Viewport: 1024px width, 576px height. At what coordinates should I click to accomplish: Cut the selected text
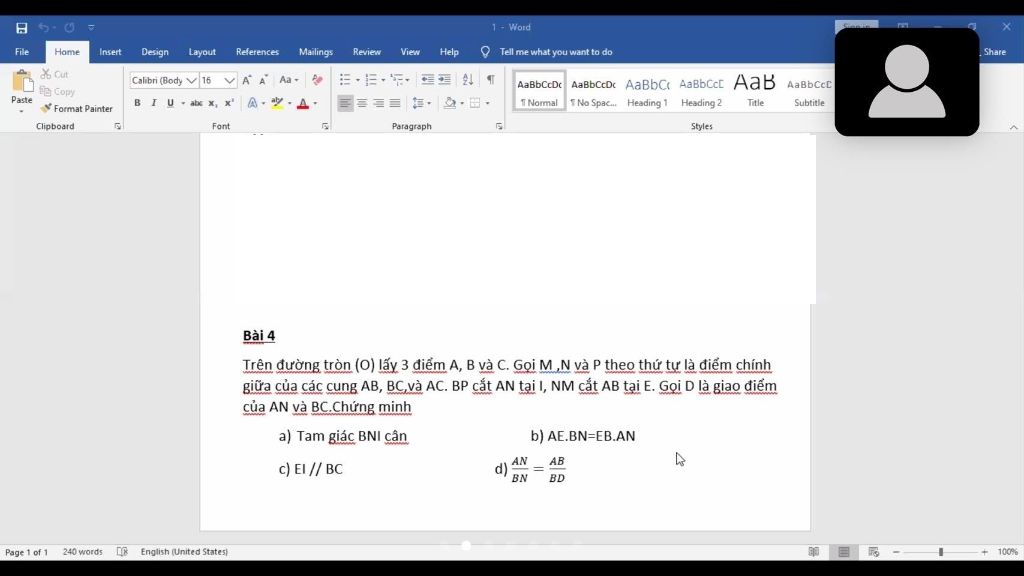click(54, 74)
